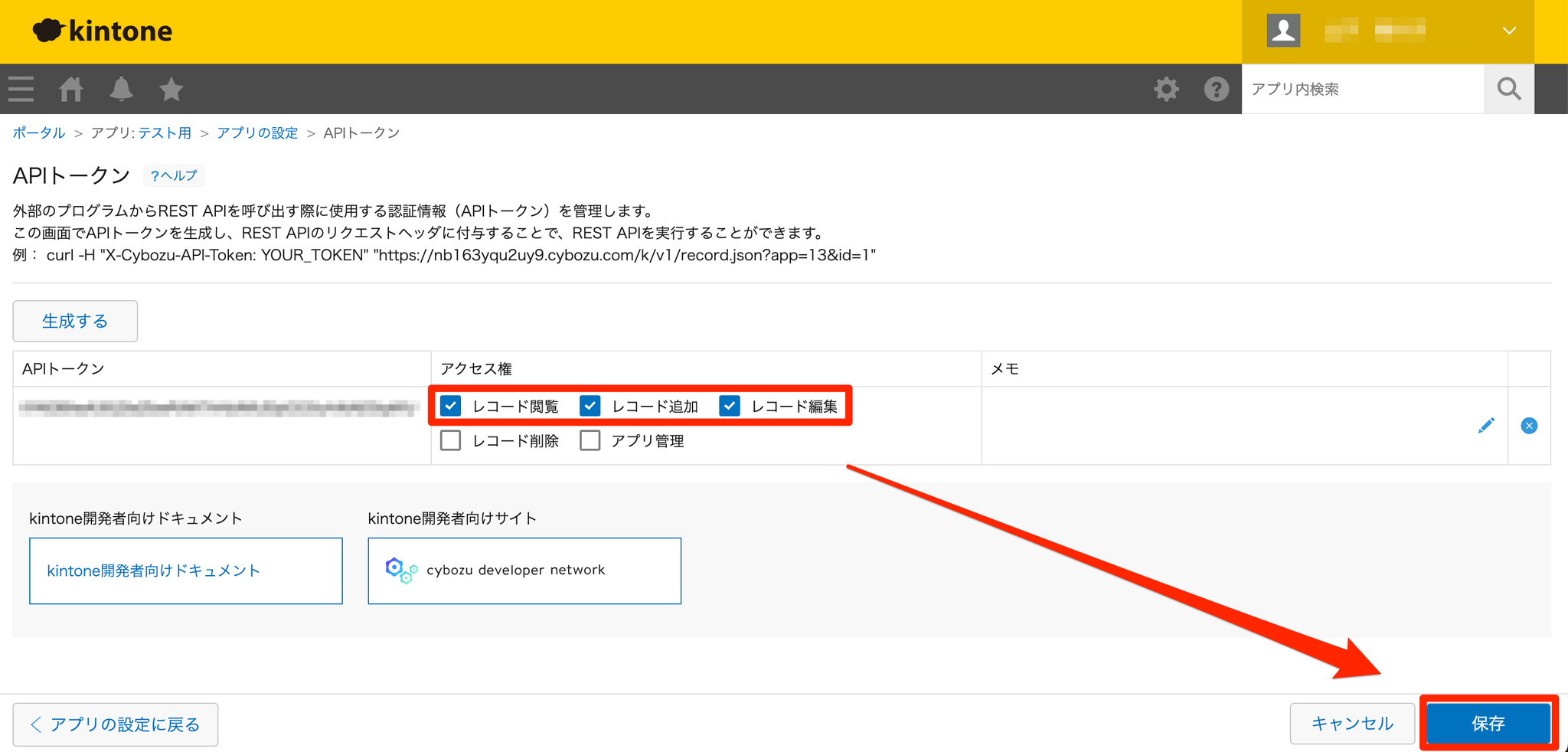
Task: Uncheck the レコード閲覧 checkbox
Action: (451, 406)
